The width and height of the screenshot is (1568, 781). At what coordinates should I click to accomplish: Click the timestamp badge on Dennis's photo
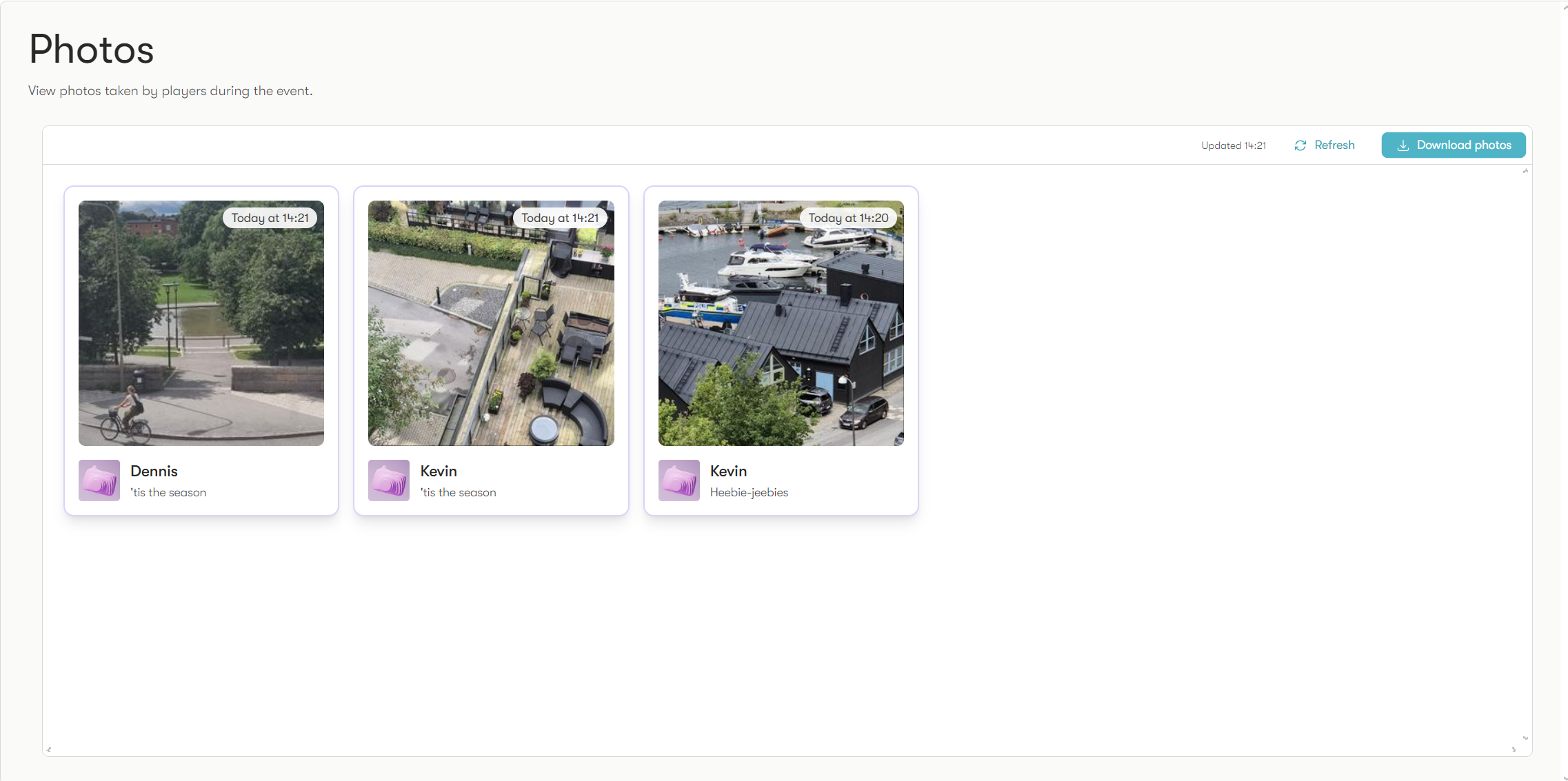pyautogui.click(x=270, y=218)
